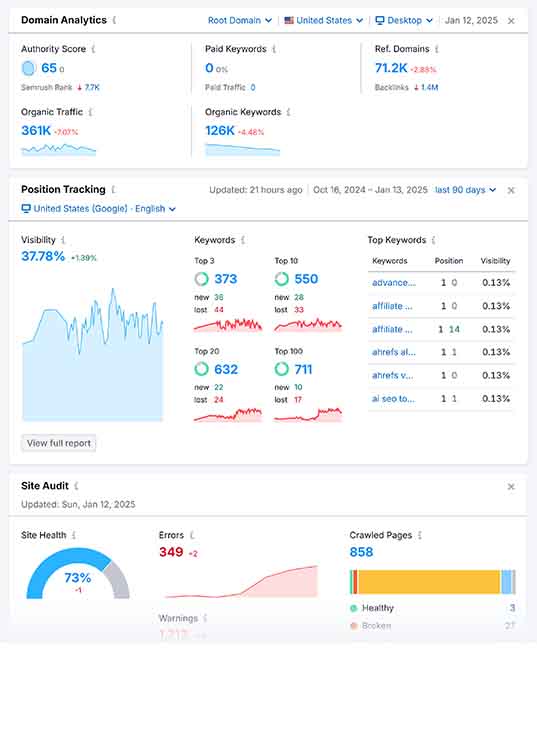Open the Desktop device dropdown
This screenshot has height=741, width=537.
pyautogui.click(x=404, y=20)
